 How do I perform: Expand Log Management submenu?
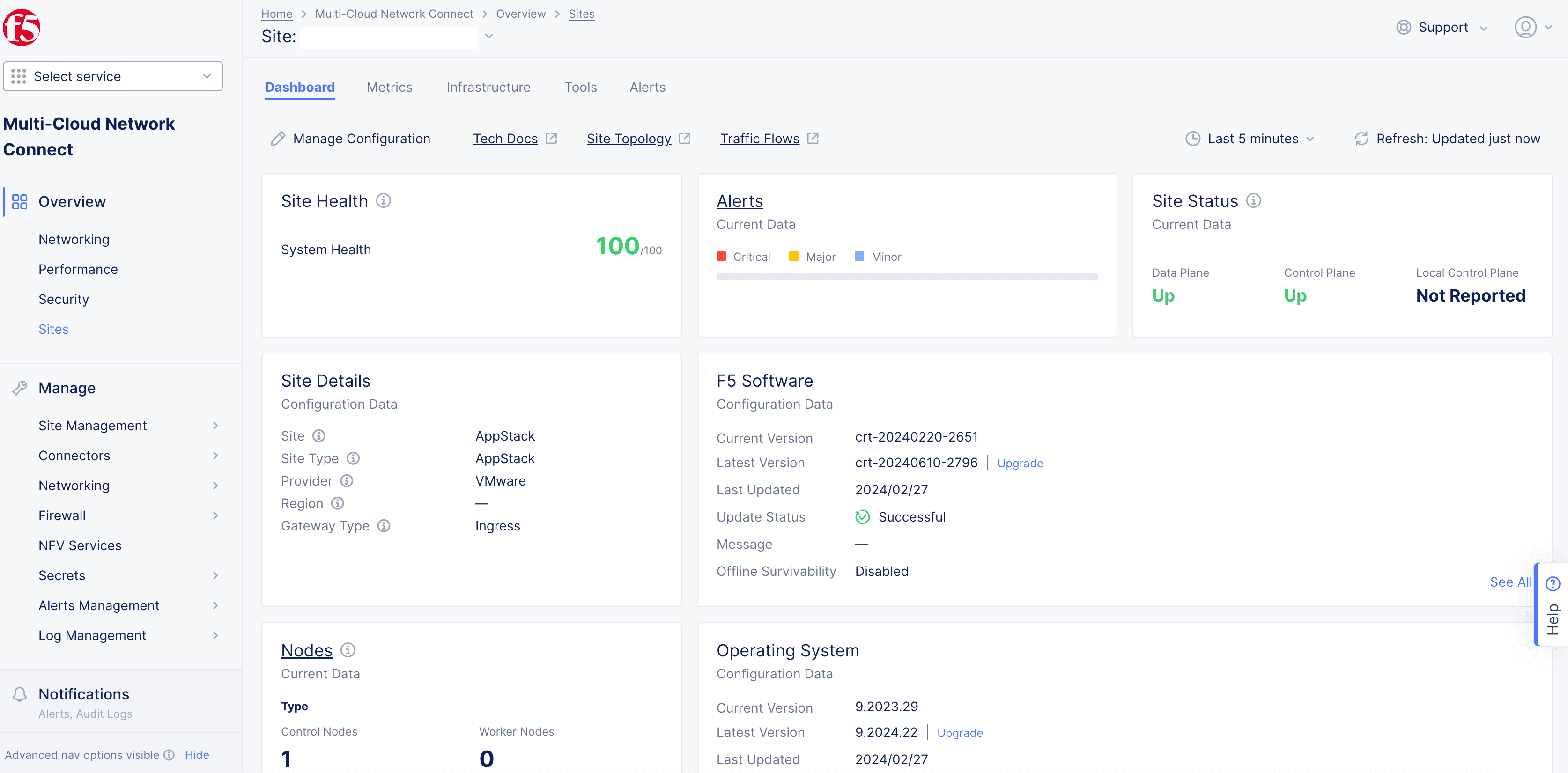(215, 635)
